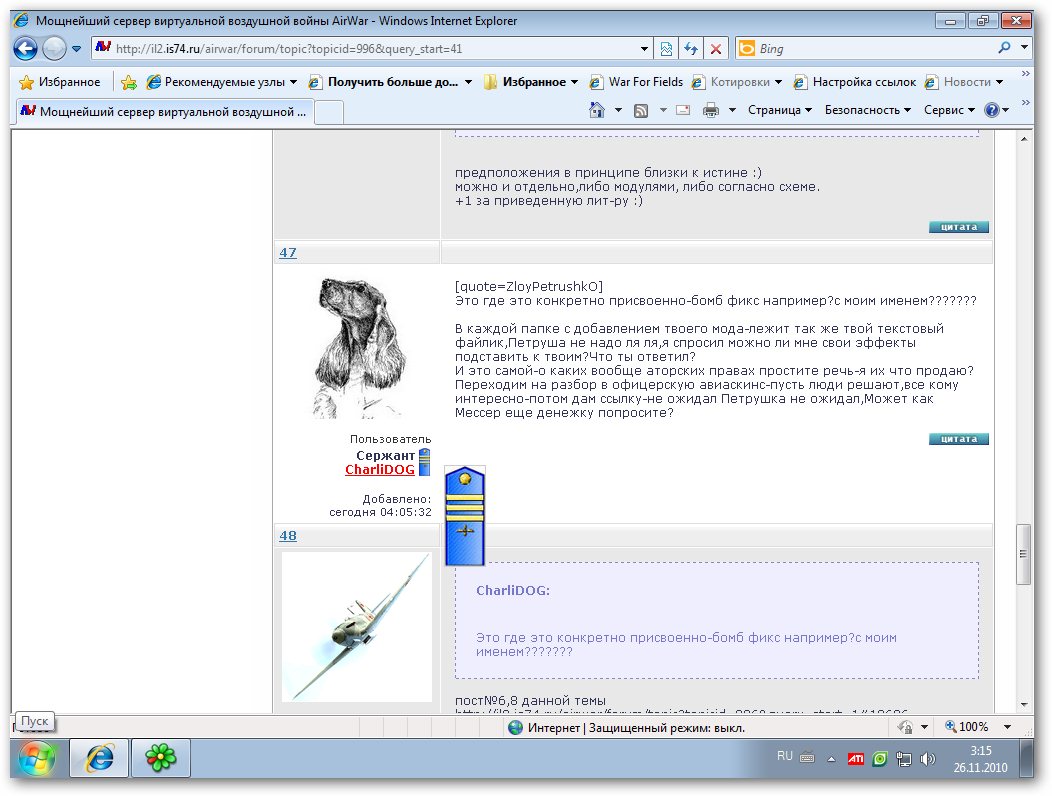Refresh the page with the refresh icon

coord(691,48)
